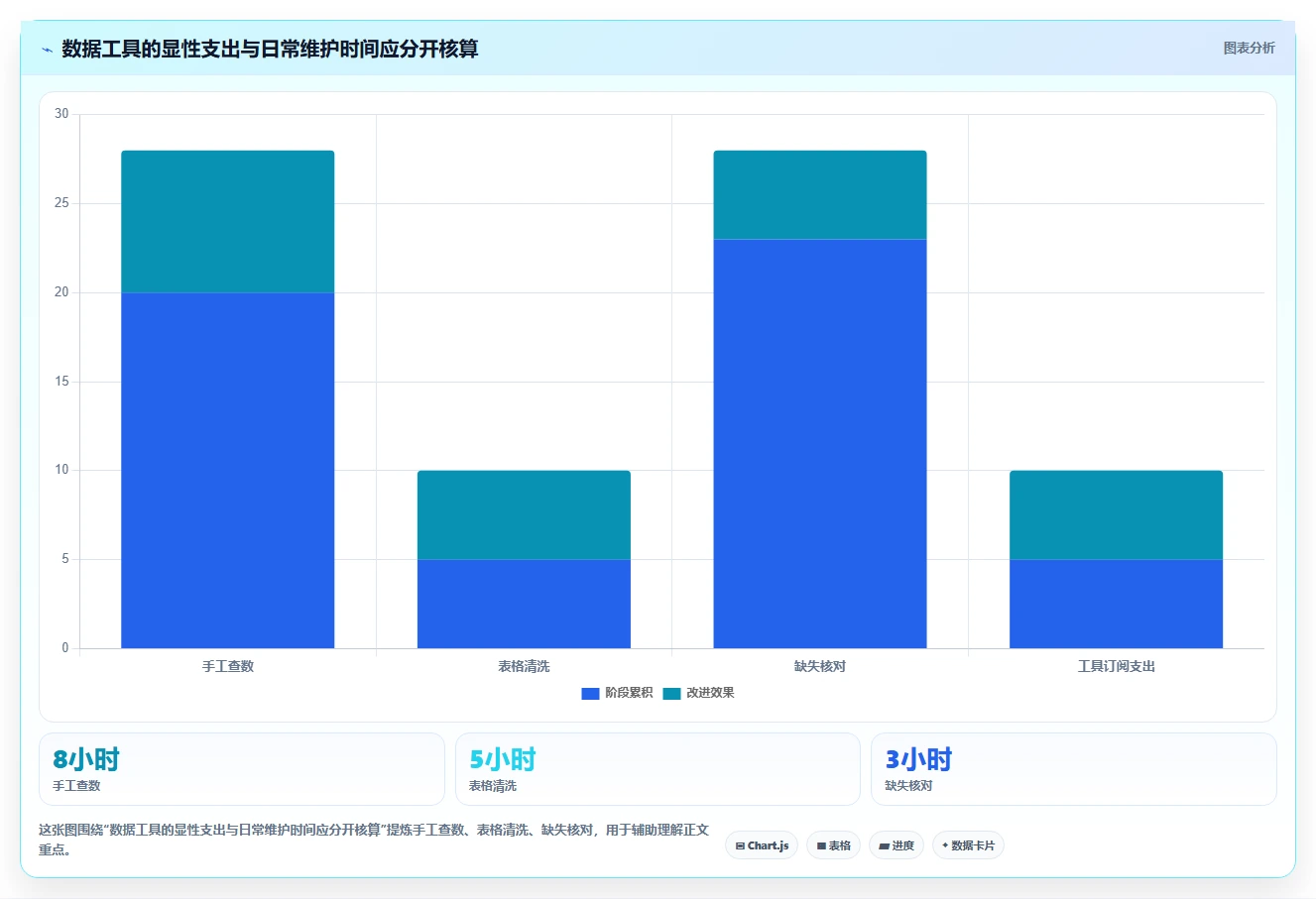Open the 8小时 手工查数 stat card
This screenshot has width=1316, height=899.
pyautogui.click(x=242, y=769)
